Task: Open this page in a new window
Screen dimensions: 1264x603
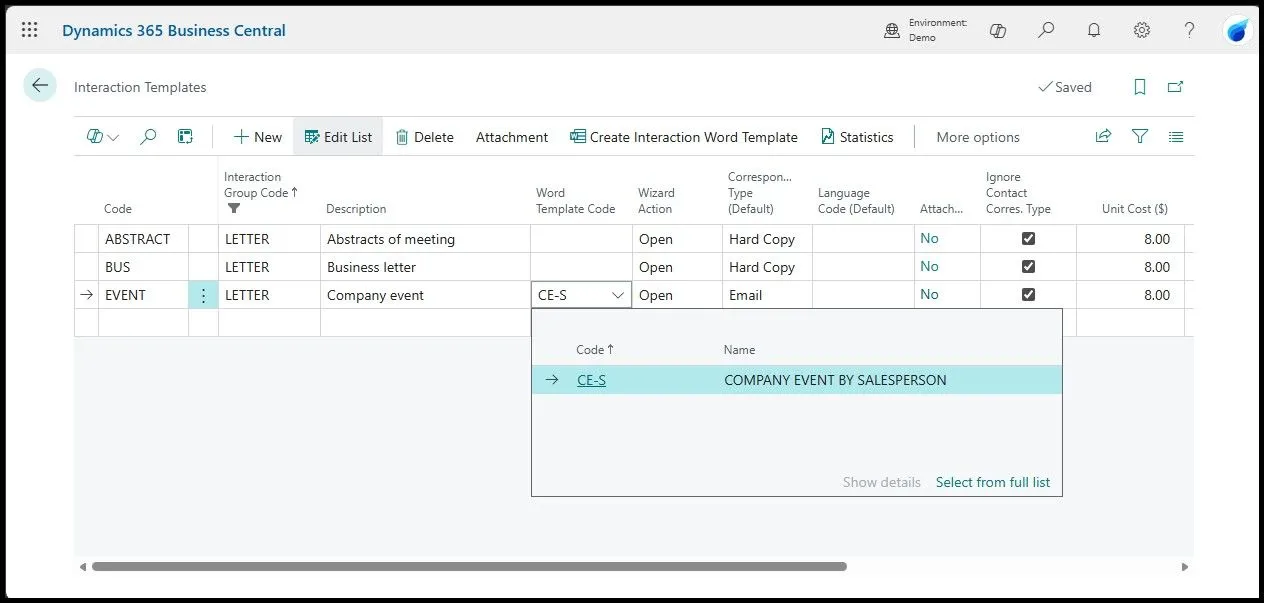Action: tap(1176, 87)
